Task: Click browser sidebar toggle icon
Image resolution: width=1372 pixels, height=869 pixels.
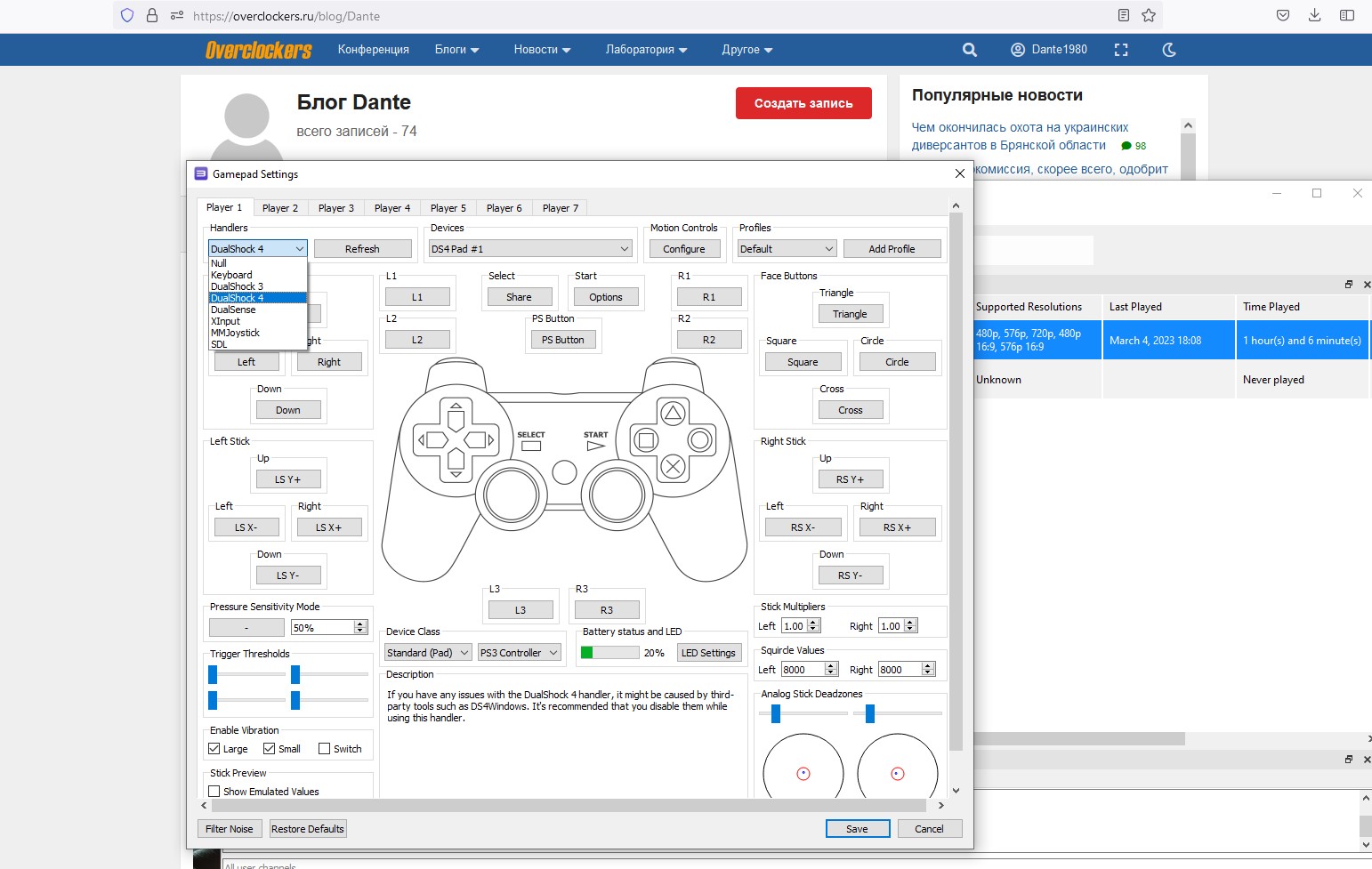Action: pyautogui.click(x=1347, y=15)
